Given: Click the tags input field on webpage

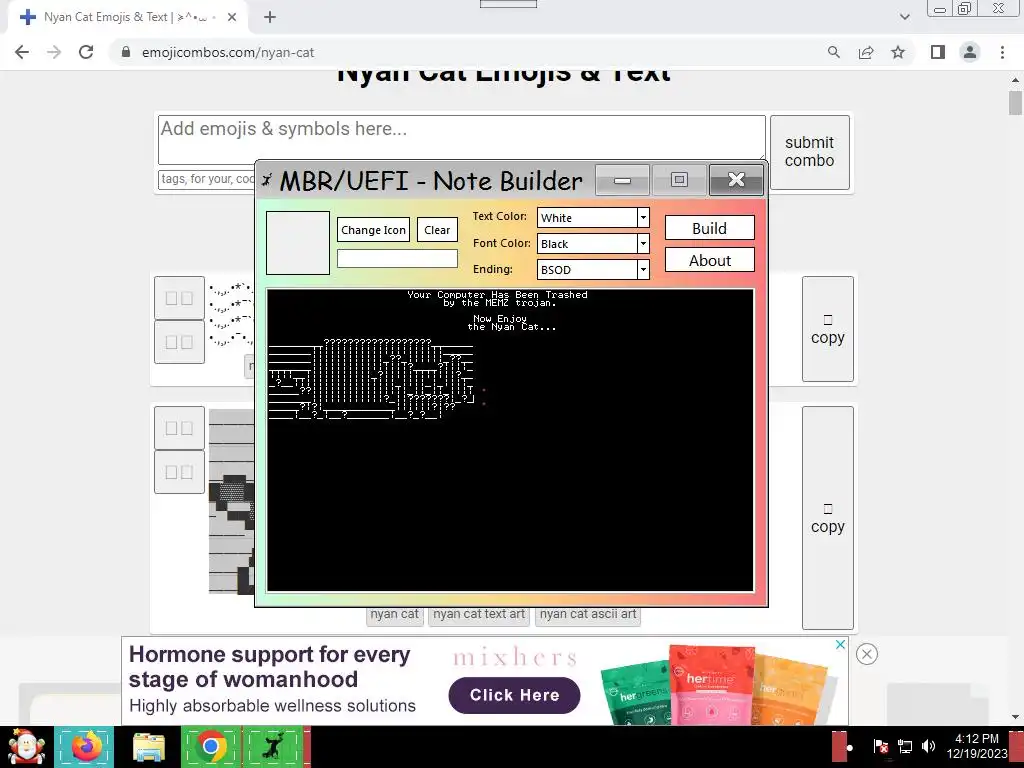Looking at the screenshot, I should 206,179.
